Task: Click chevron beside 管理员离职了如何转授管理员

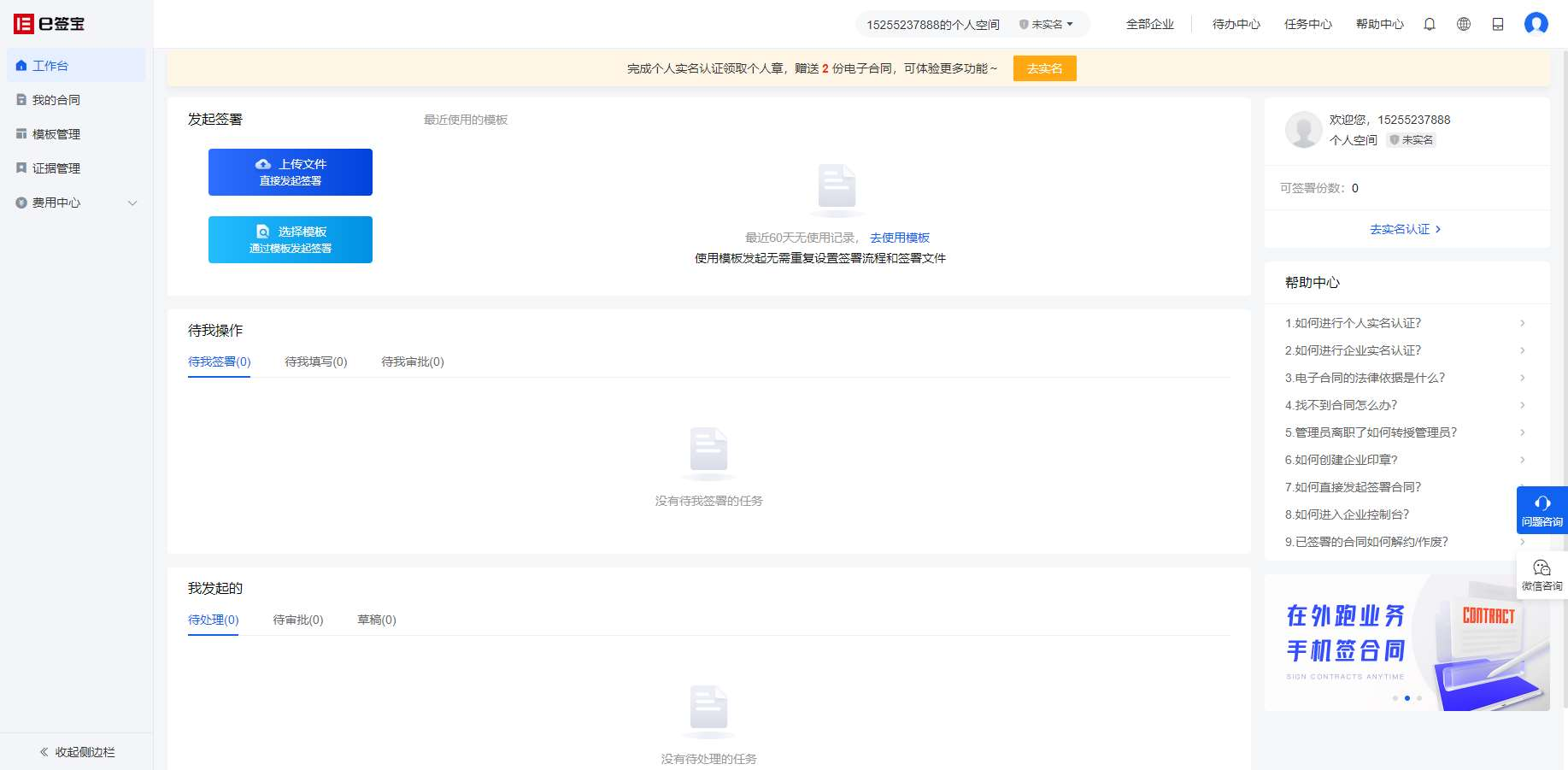Action: pos(1523,432)
